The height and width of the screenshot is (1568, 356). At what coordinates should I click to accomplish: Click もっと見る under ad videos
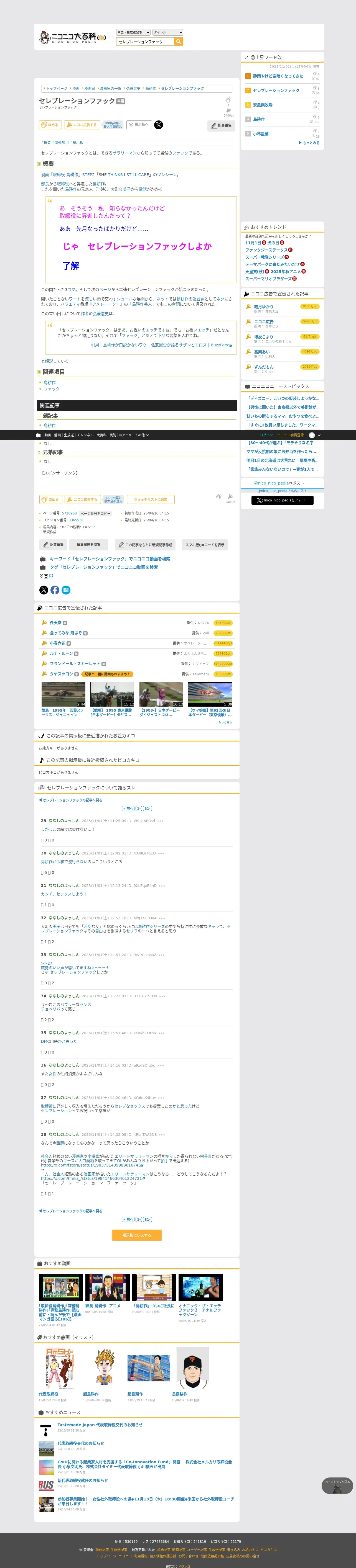click(225, 722)
